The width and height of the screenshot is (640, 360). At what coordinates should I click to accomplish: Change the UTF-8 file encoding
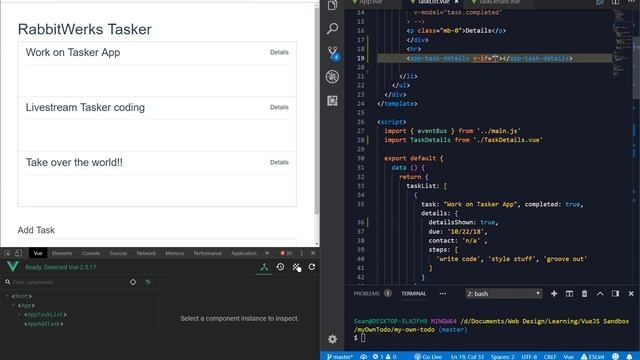click(529, 356)
